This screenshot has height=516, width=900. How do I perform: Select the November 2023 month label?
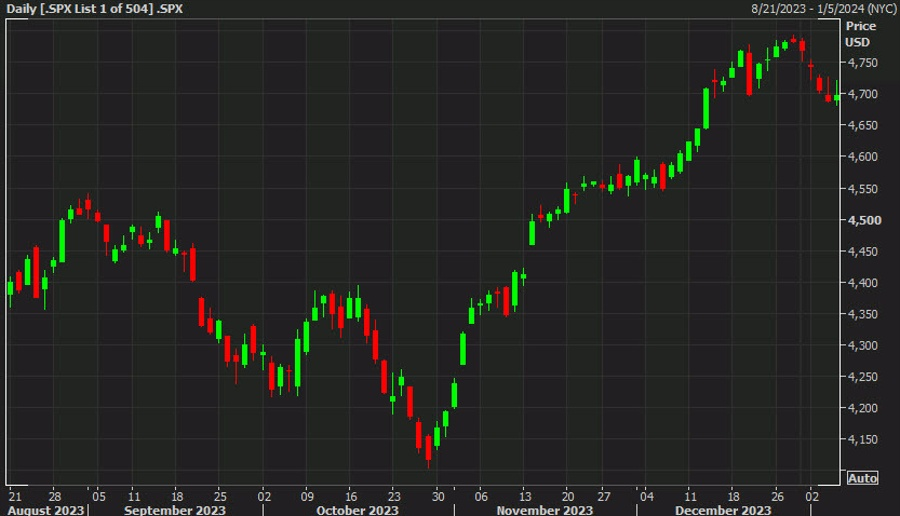tap(545, 510)
